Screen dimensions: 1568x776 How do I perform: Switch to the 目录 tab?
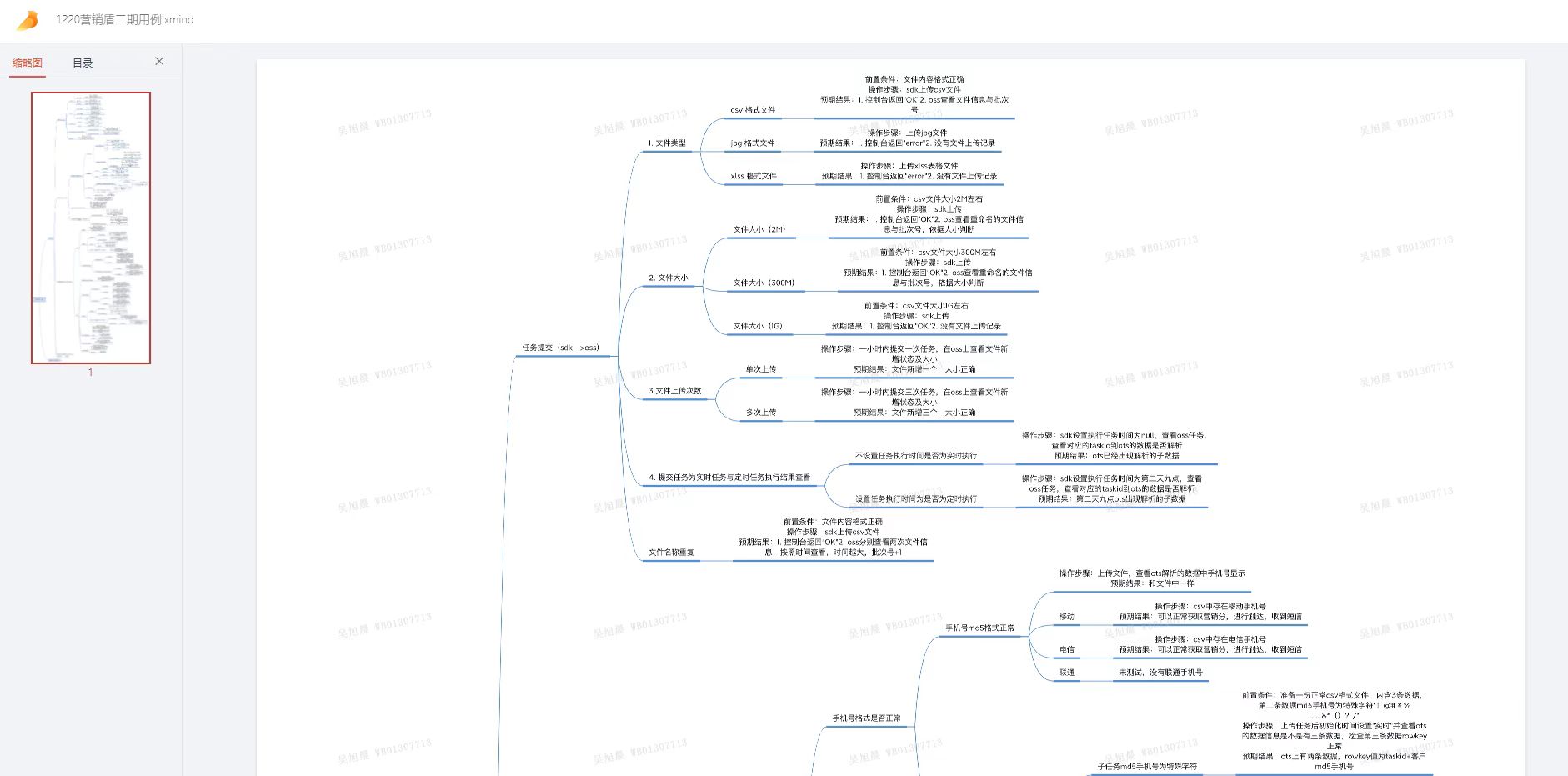pyautogui.click(x=83, y=63)
